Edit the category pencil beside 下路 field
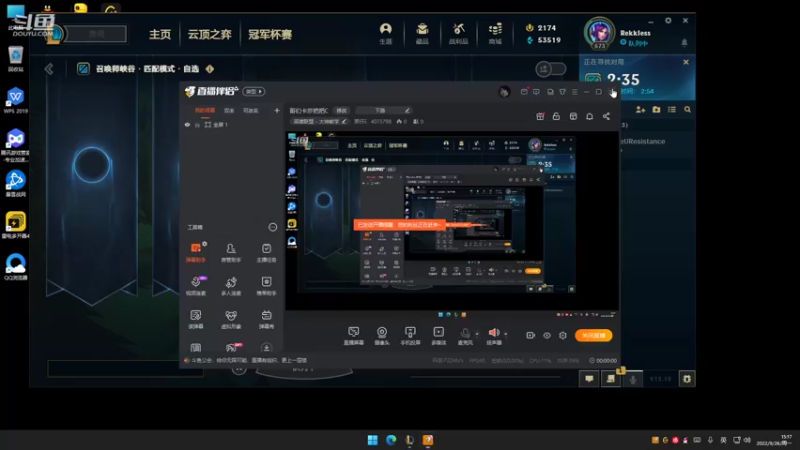This screenshot has width=800, height=450. (407, 110)
